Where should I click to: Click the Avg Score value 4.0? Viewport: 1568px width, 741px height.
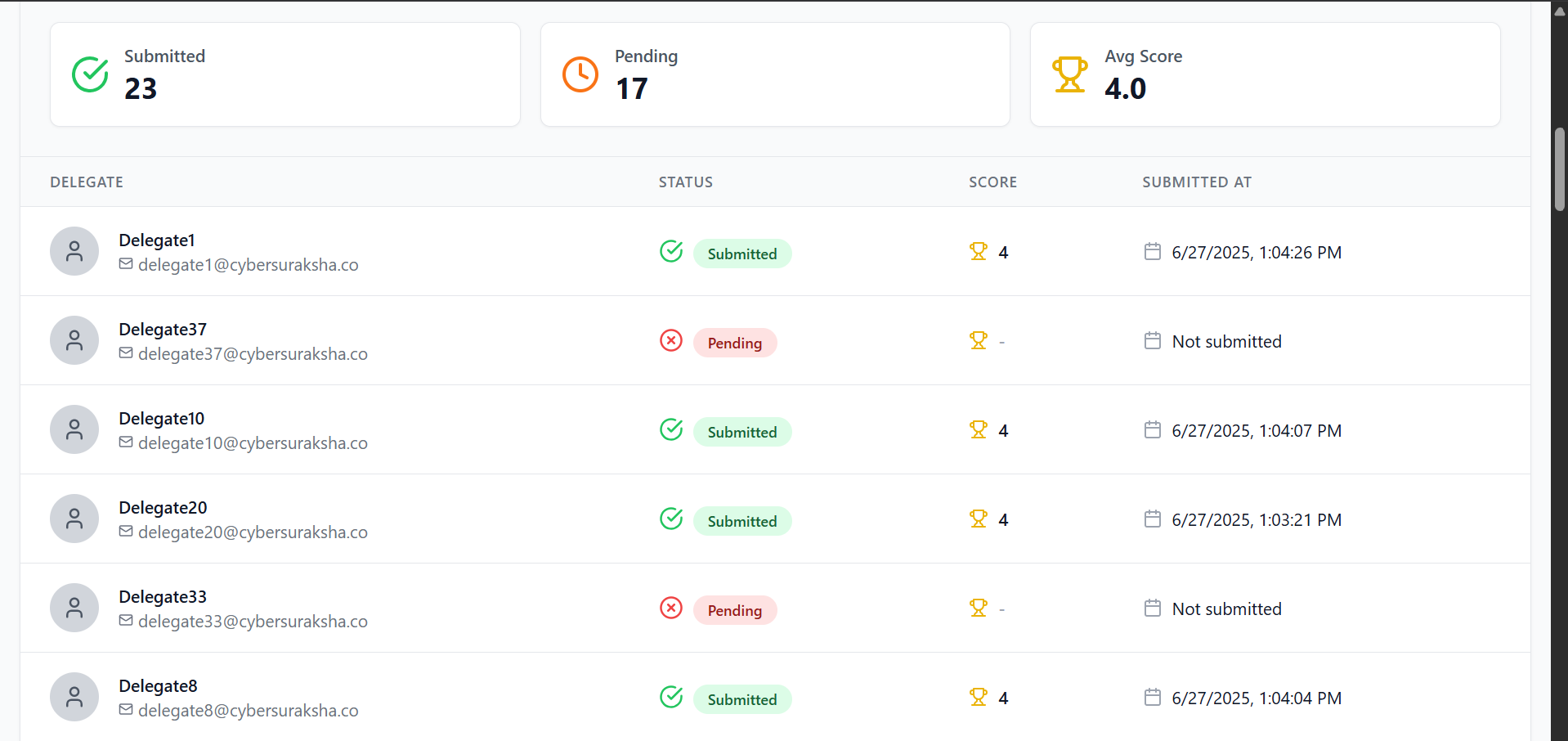(x=1125, y=88)
